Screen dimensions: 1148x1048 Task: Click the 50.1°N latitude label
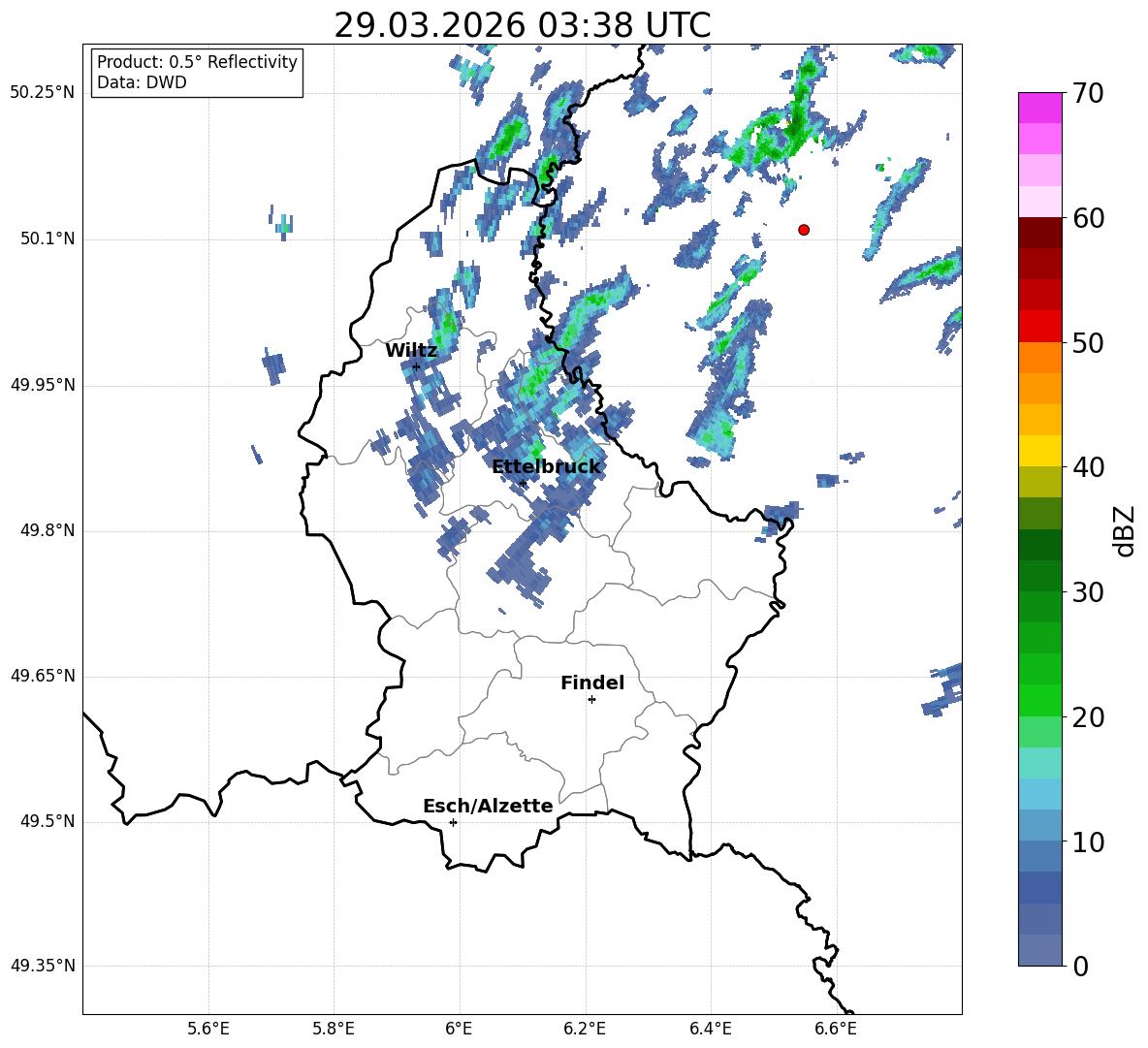(48, 239)
